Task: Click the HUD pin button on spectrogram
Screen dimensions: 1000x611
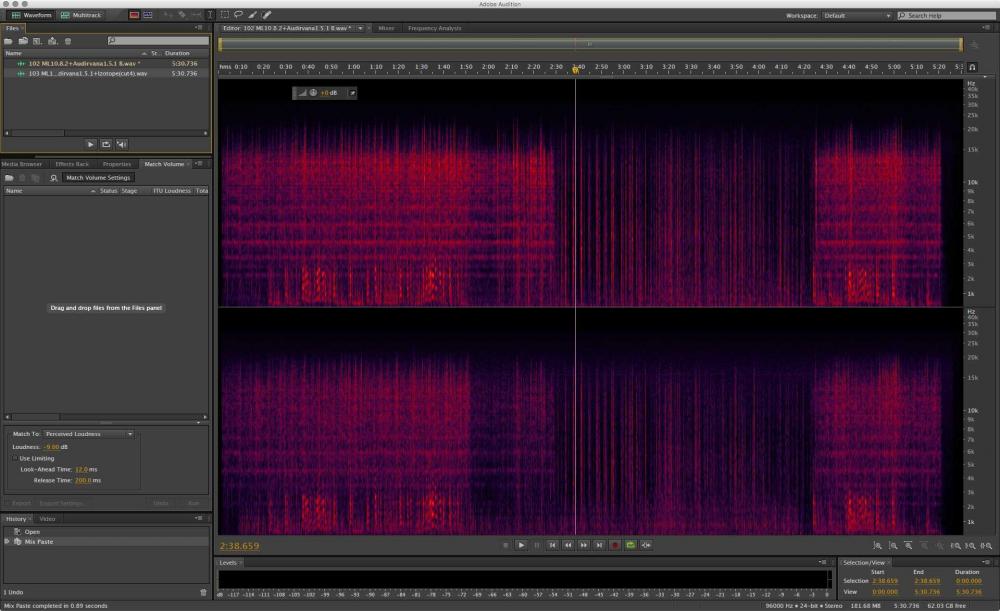Action: click(352, 93)
